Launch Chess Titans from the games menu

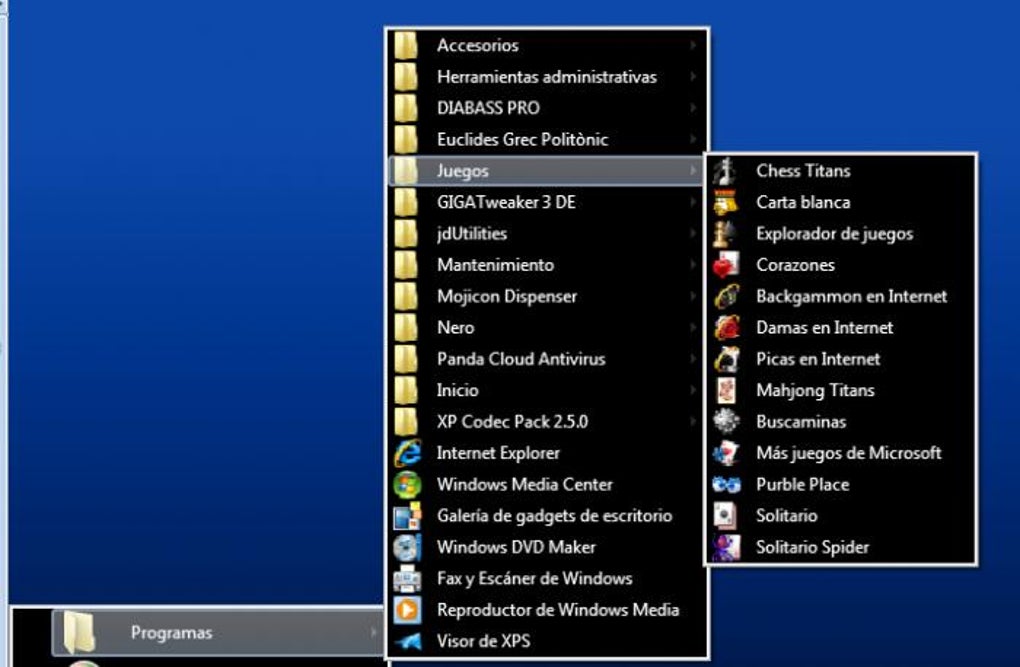(x=803, y=170)
